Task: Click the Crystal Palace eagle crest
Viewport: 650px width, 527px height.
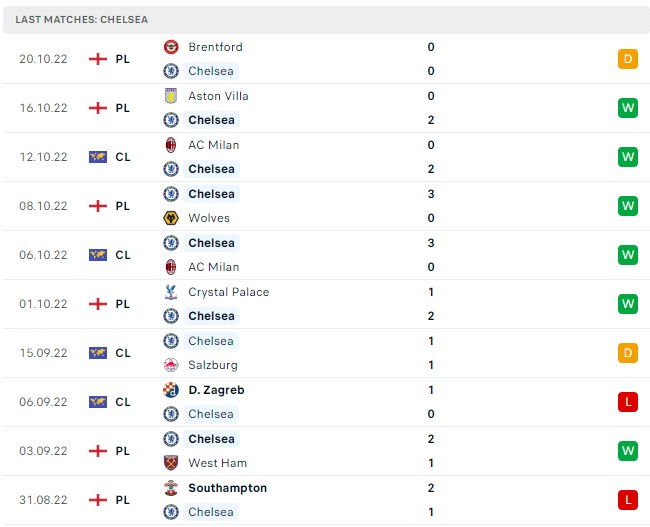Action: [171, 292]
